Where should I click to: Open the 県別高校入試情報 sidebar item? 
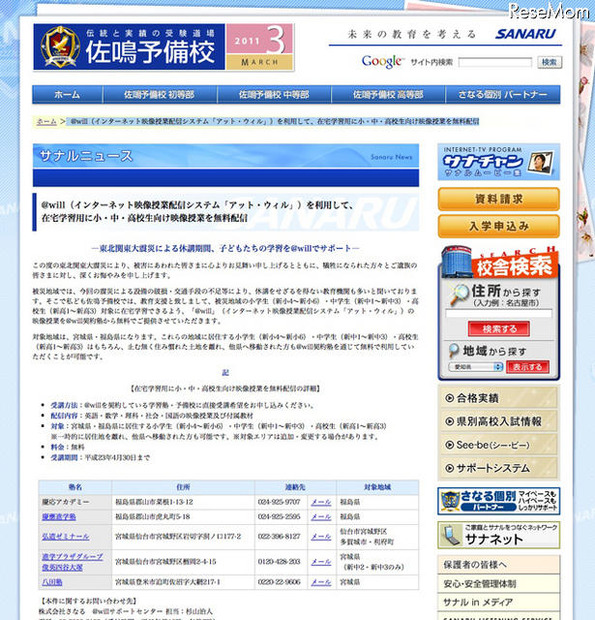[x=499, y=421]
